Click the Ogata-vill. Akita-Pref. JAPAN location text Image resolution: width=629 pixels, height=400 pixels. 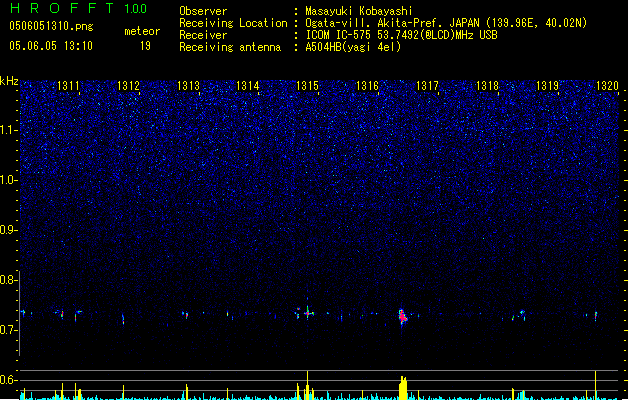[x=446, y=23]
